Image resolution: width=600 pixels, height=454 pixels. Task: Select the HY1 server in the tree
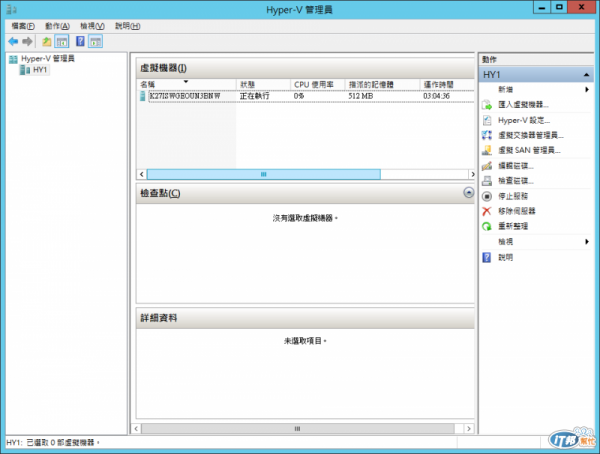tap(40, 70)
